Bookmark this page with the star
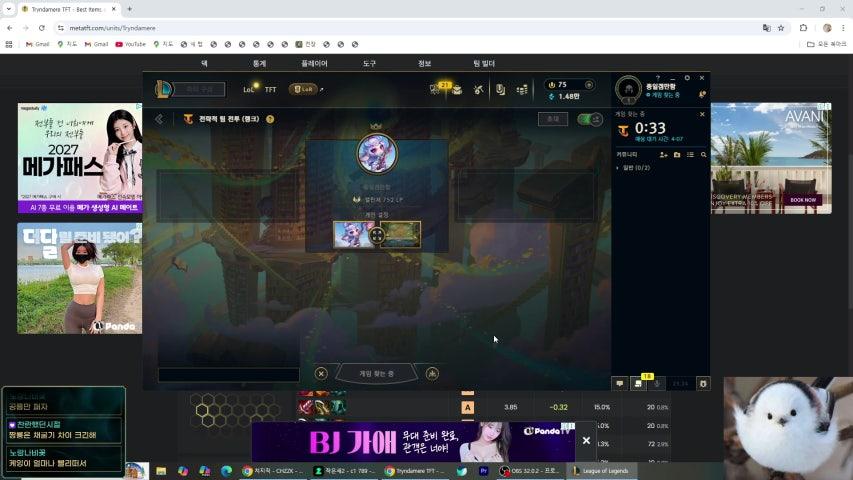 point(781,28)
